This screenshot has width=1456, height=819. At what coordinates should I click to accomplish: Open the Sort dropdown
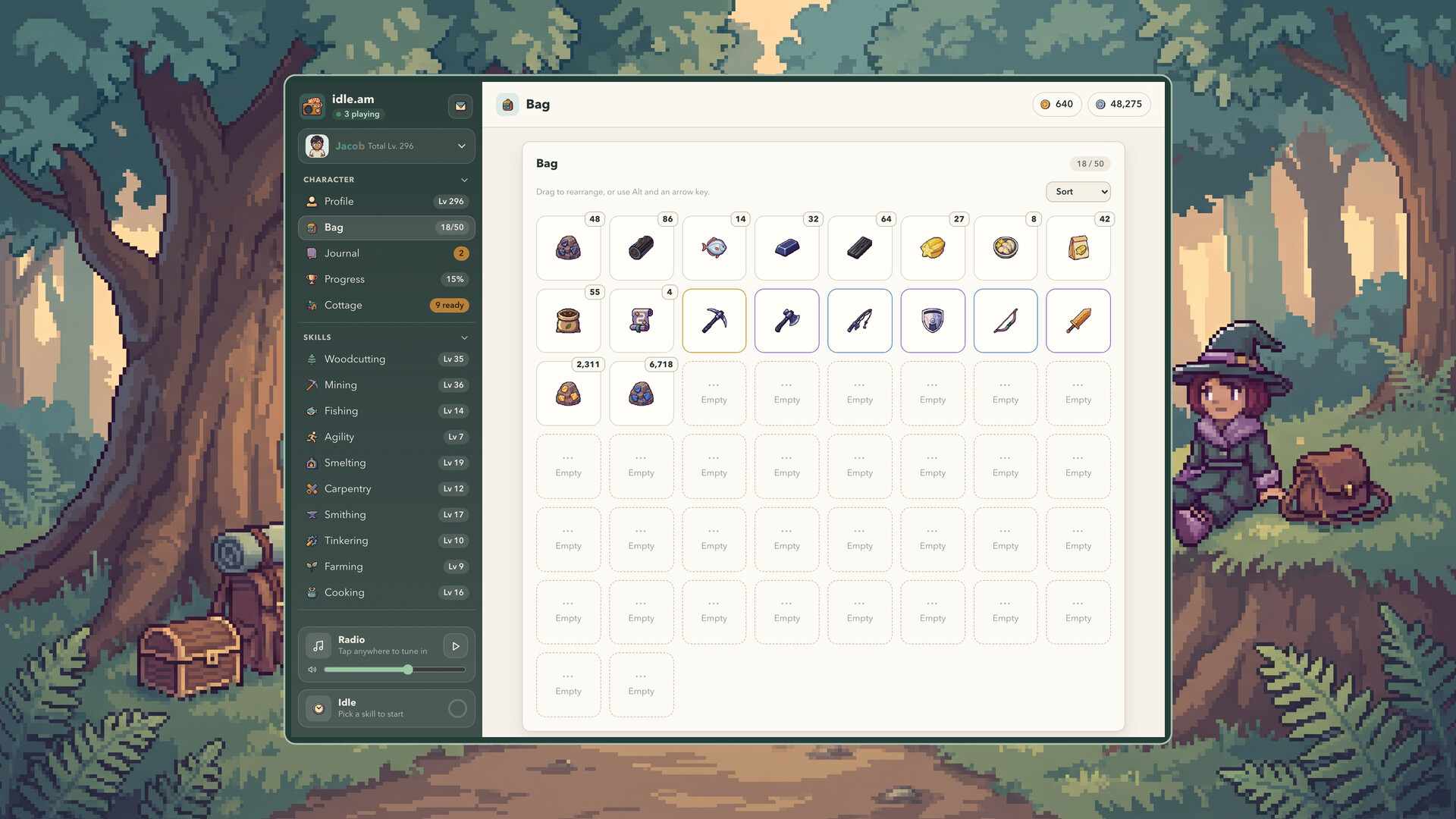[x=1078, y=192]
